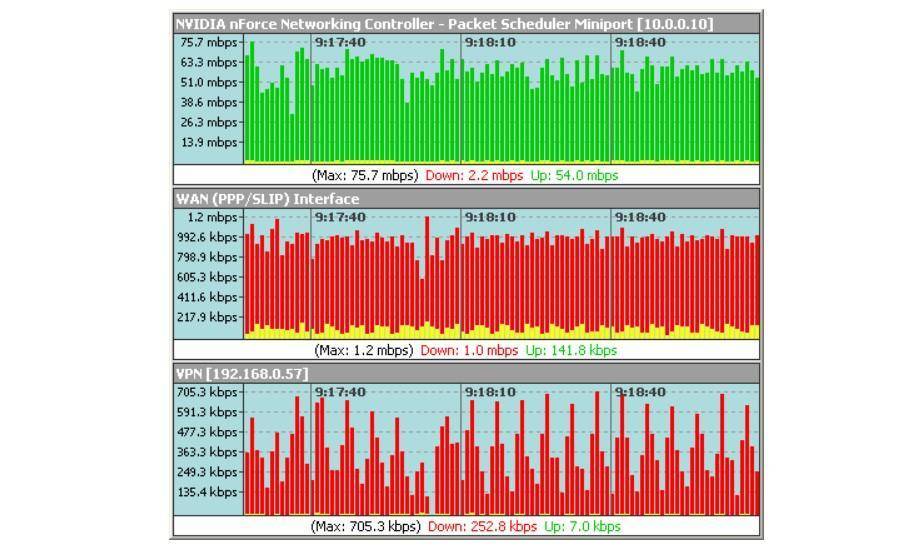Click the 9:17:40 marker in WAN graph
919x548 pixels.
[341, 217]
